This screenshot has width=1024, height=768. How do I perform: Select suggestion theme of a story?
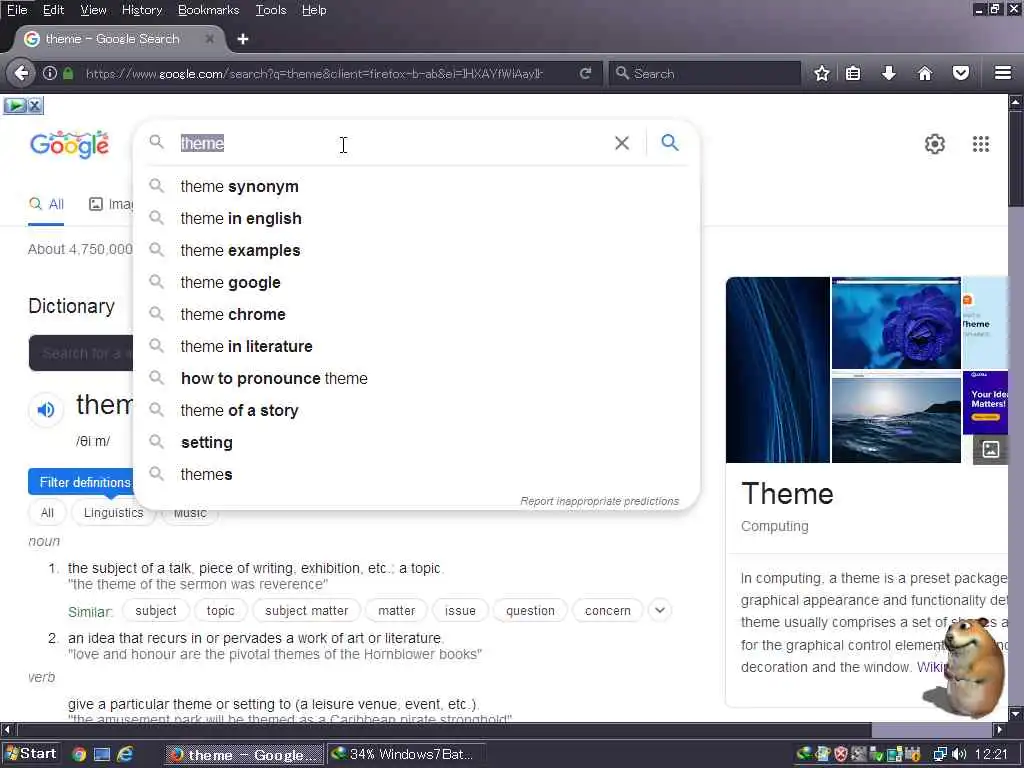[x=416, y=411]
